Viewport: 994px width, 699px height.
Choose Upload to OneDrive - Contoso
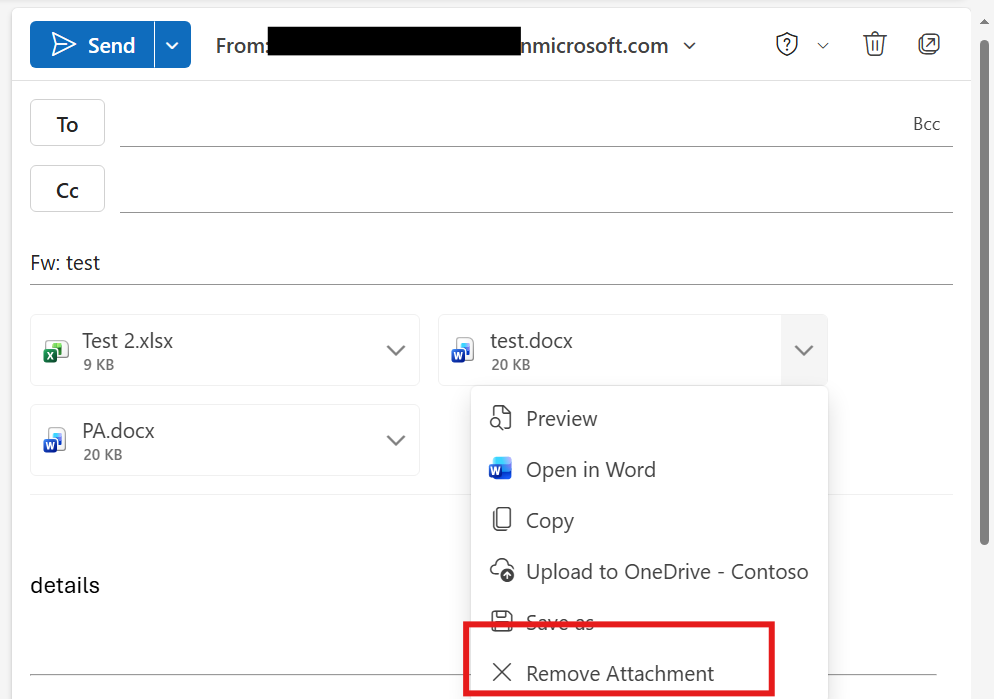point(649,572)
